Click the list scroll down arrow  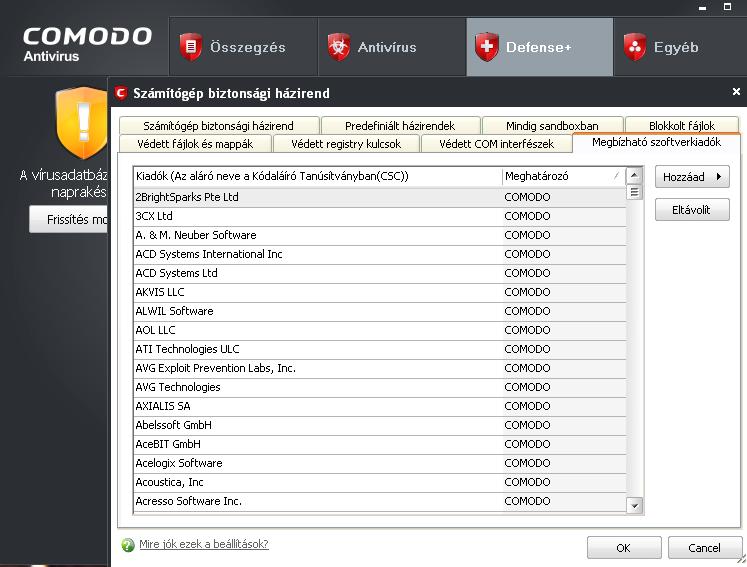(634, 506)
